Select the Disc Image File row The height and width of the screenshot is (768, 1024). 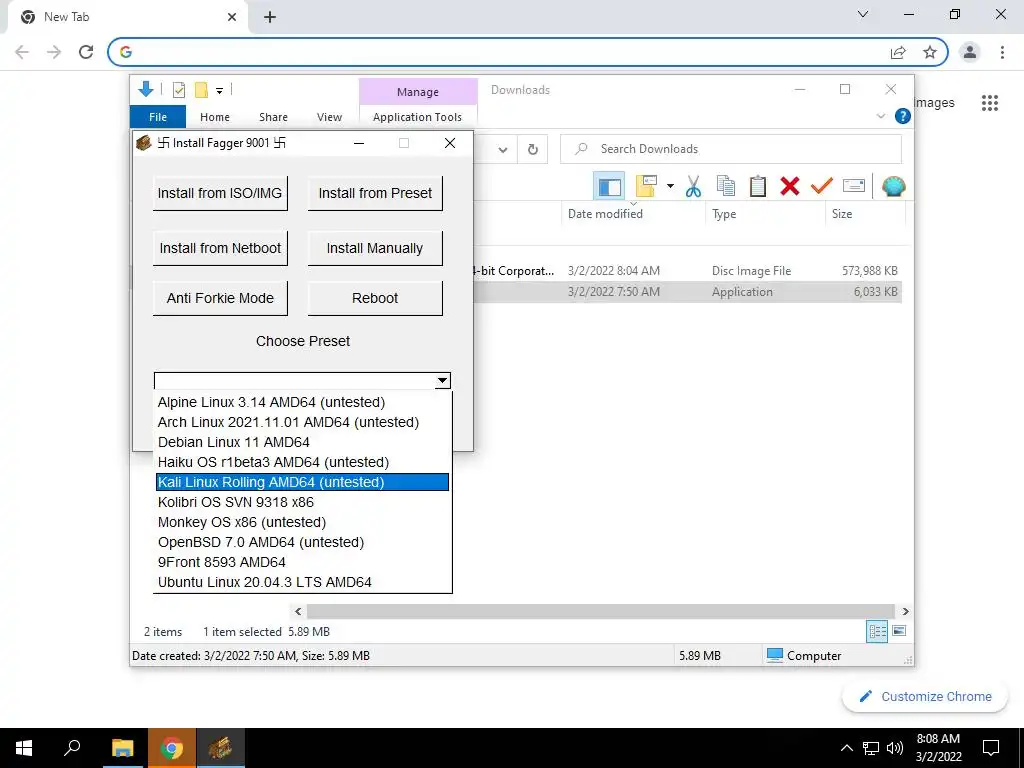point(688,270)
